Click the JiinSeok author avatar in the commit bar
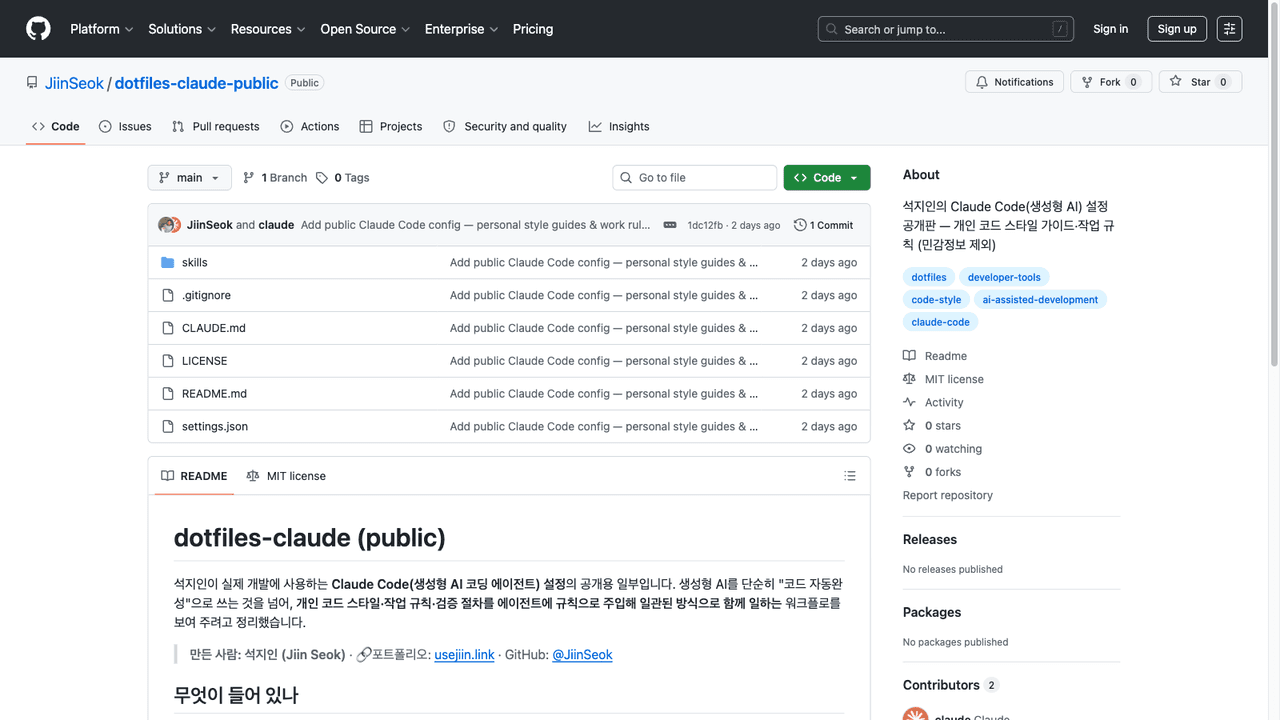 (x=167, y=225)
